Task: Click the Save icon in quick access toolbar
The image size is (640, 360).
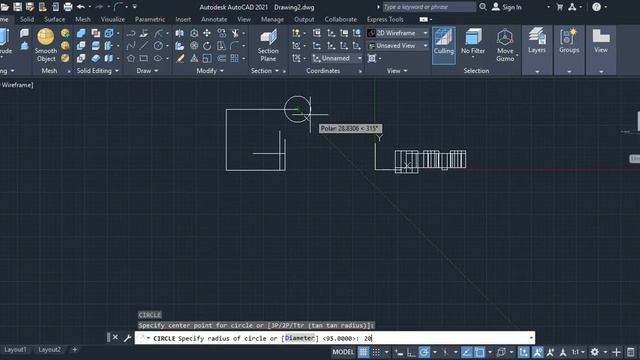Action: point(18,7)
